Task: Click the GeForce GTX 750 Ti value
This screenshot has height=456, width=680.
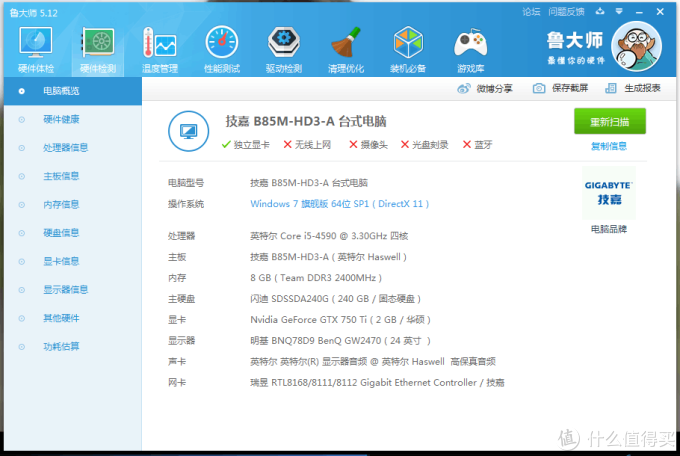Action: tap(340, 320)
